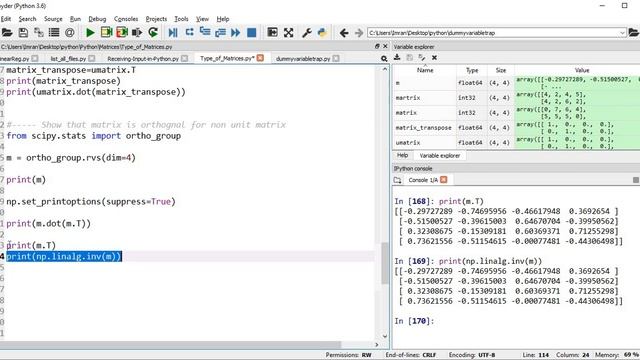The image size is (640, 360).
Task: Undock the editor pane icon
Action: (x=377, y=47)
